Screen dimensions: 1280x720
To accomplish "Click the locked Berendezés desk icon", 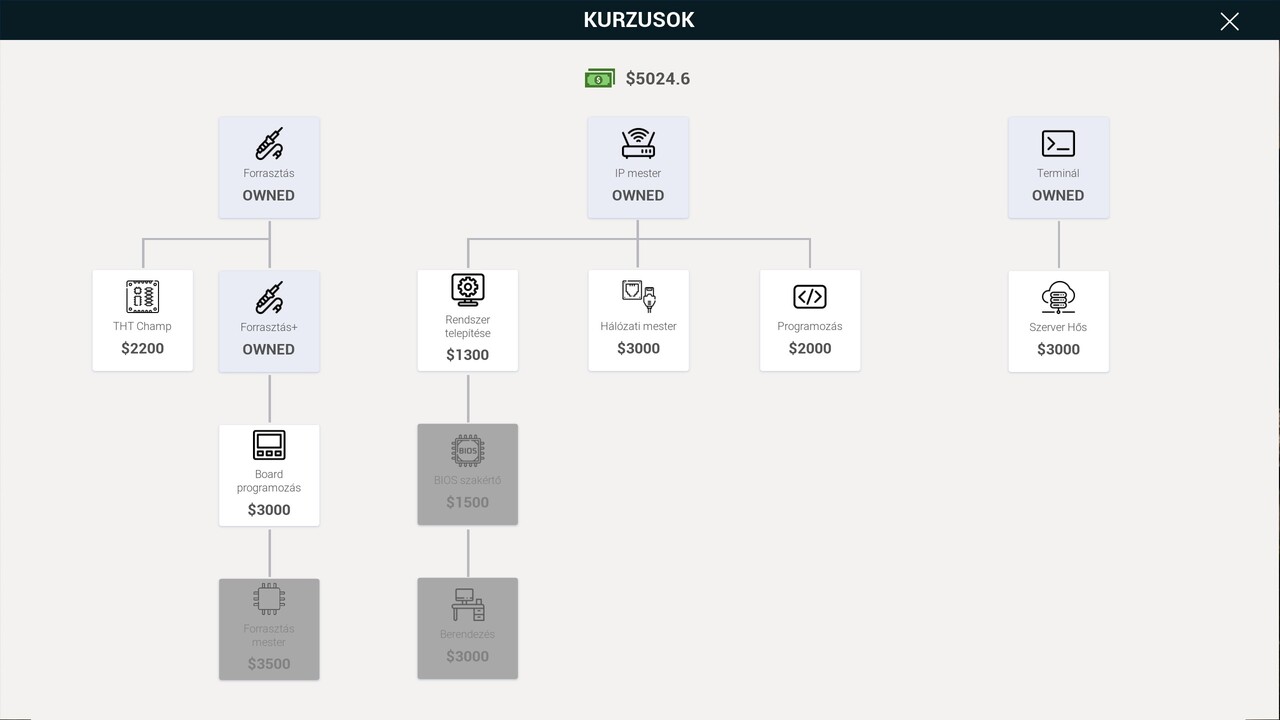I will [x=468, y=605].
